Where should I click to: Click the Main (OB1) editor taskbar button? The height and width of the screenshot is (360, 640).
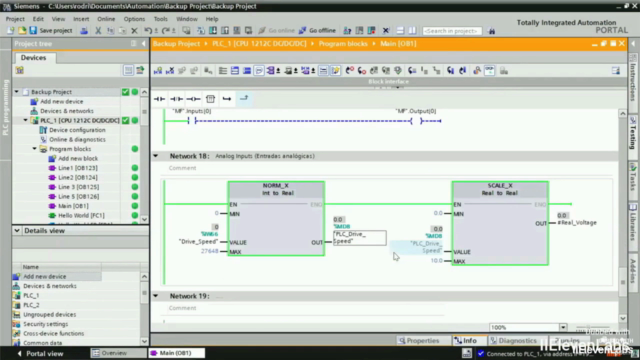[x=176, y=353]
